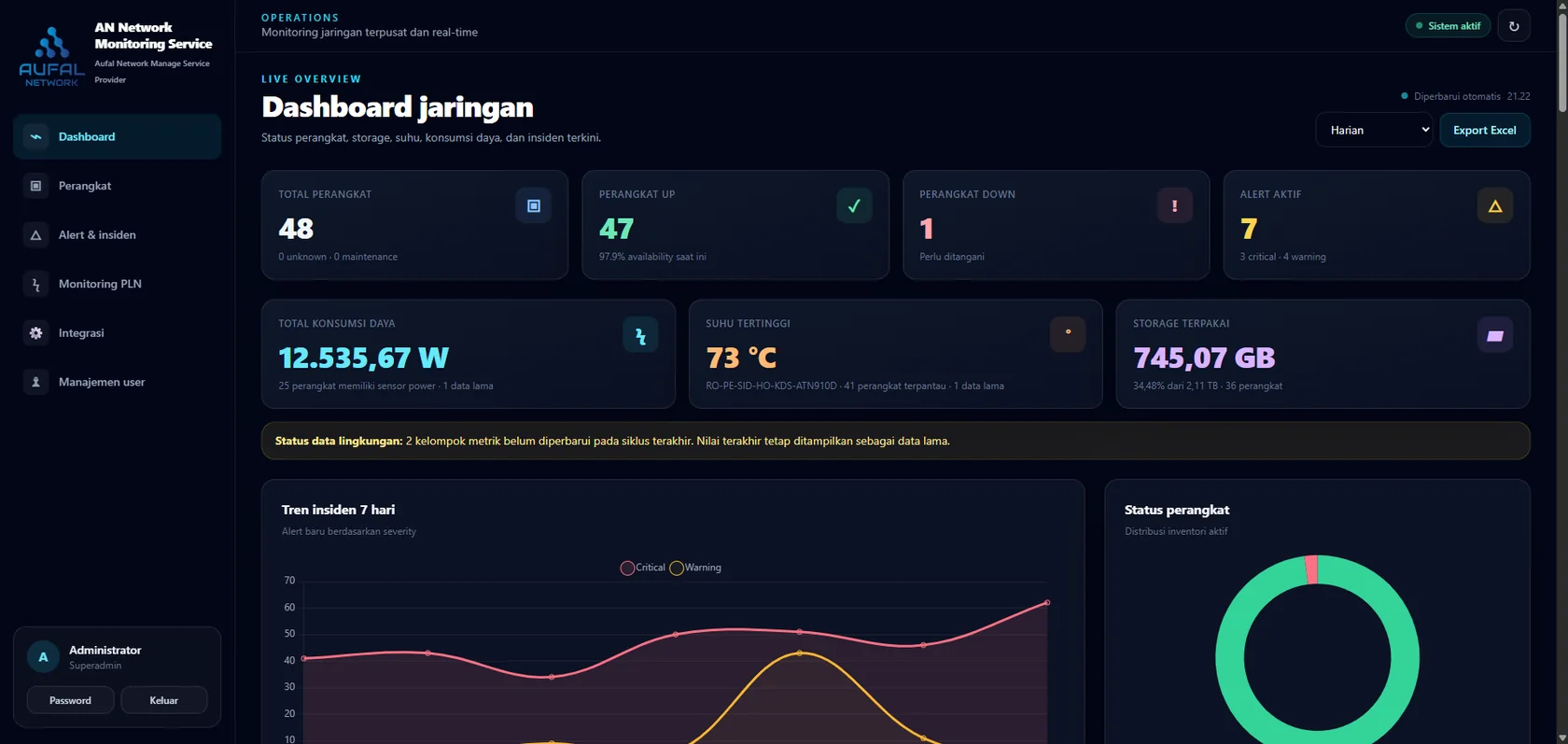Click the Administrator avatar circle
The height and width of the screenshot is (744, 1568).
pos(43,657)
